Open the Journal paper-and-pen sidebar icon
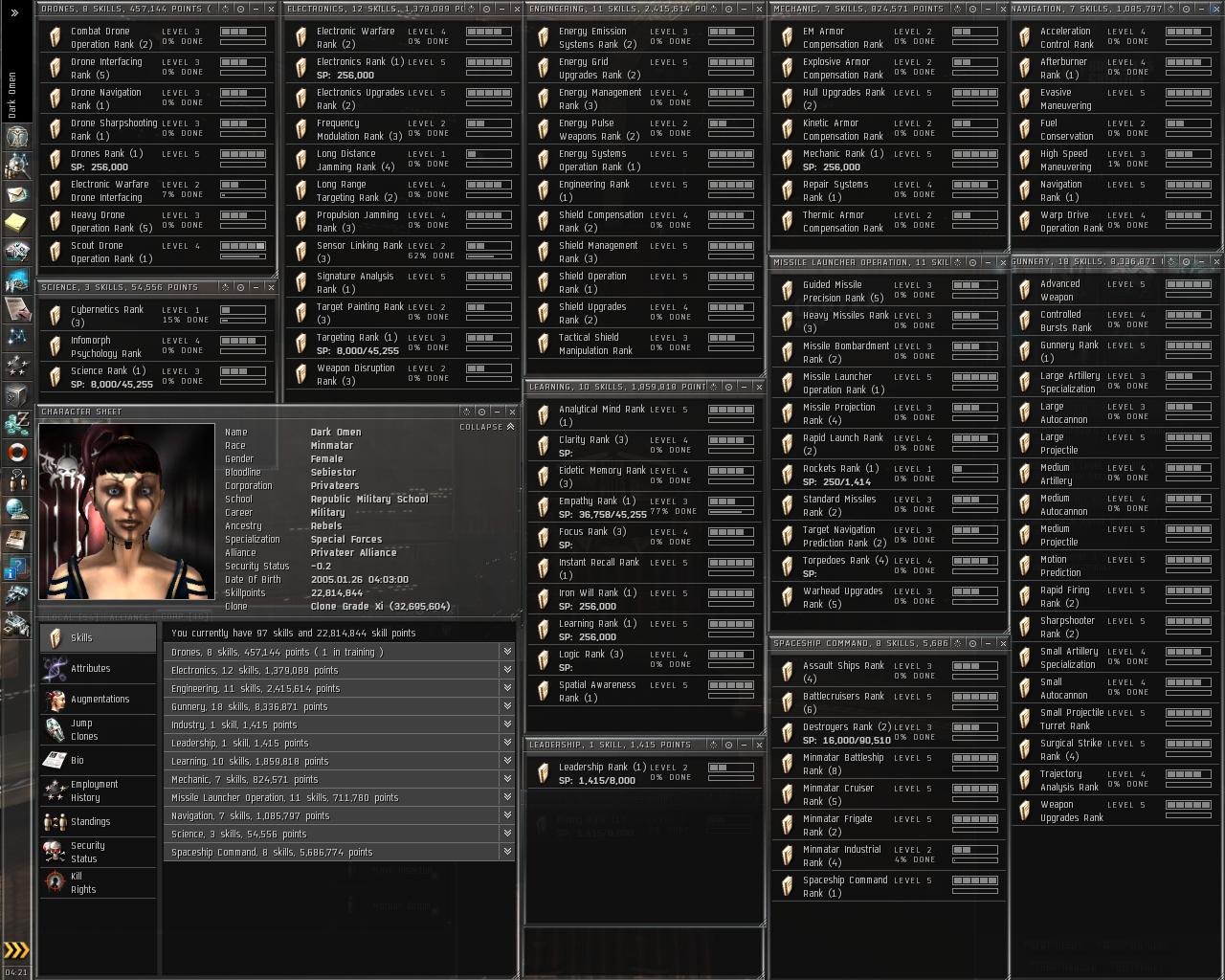 click(16, 308)
